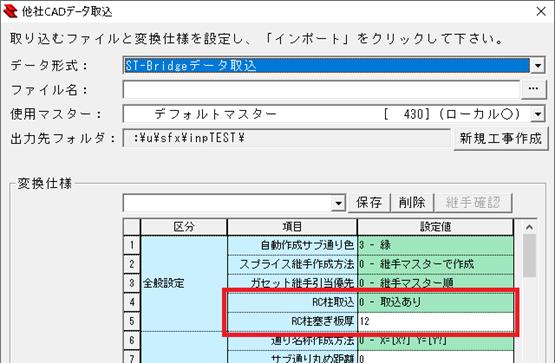Open the 変換仕様 preset combo box arrow
Viewport: 555px width, 363px height.
[338, 203]
